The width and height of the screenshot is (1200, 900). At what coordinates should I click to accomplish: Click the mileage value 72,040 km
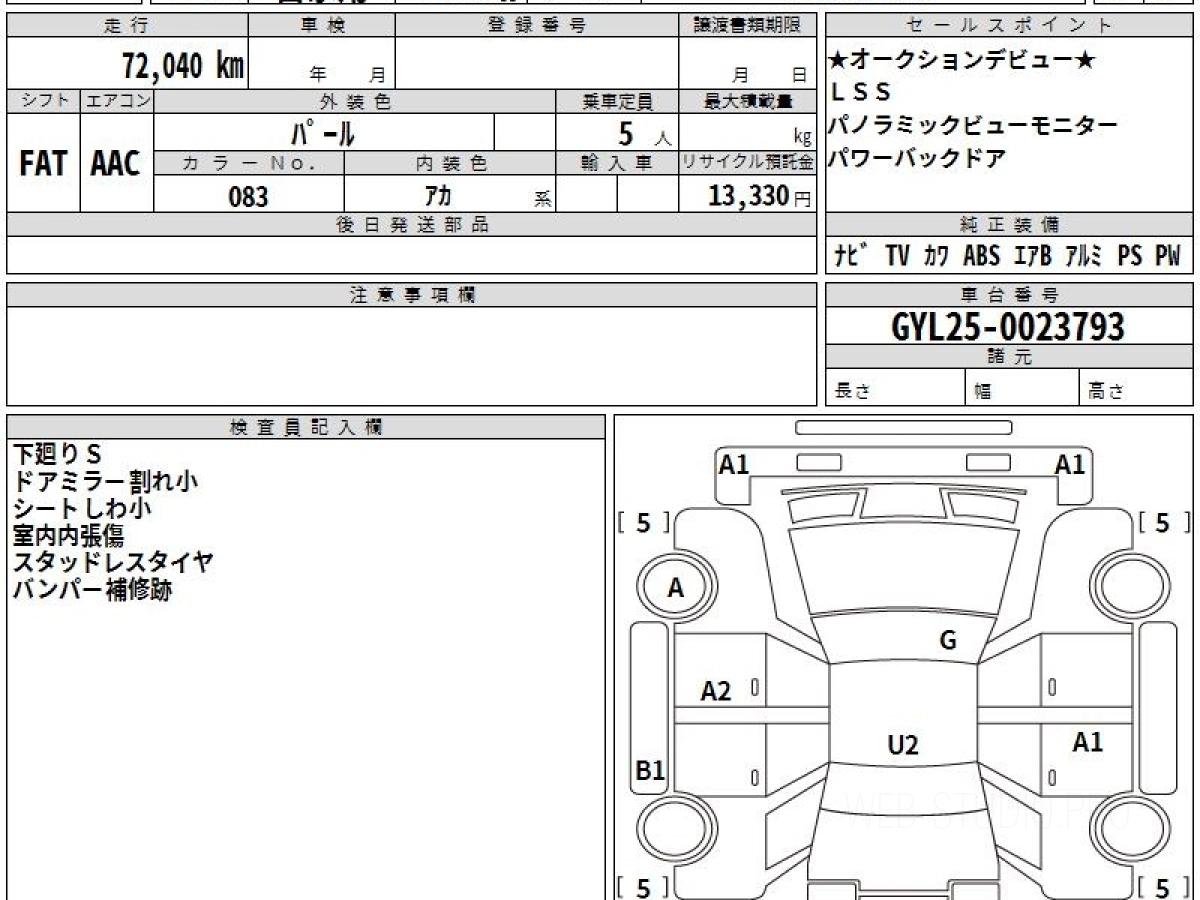click(183, 66)
